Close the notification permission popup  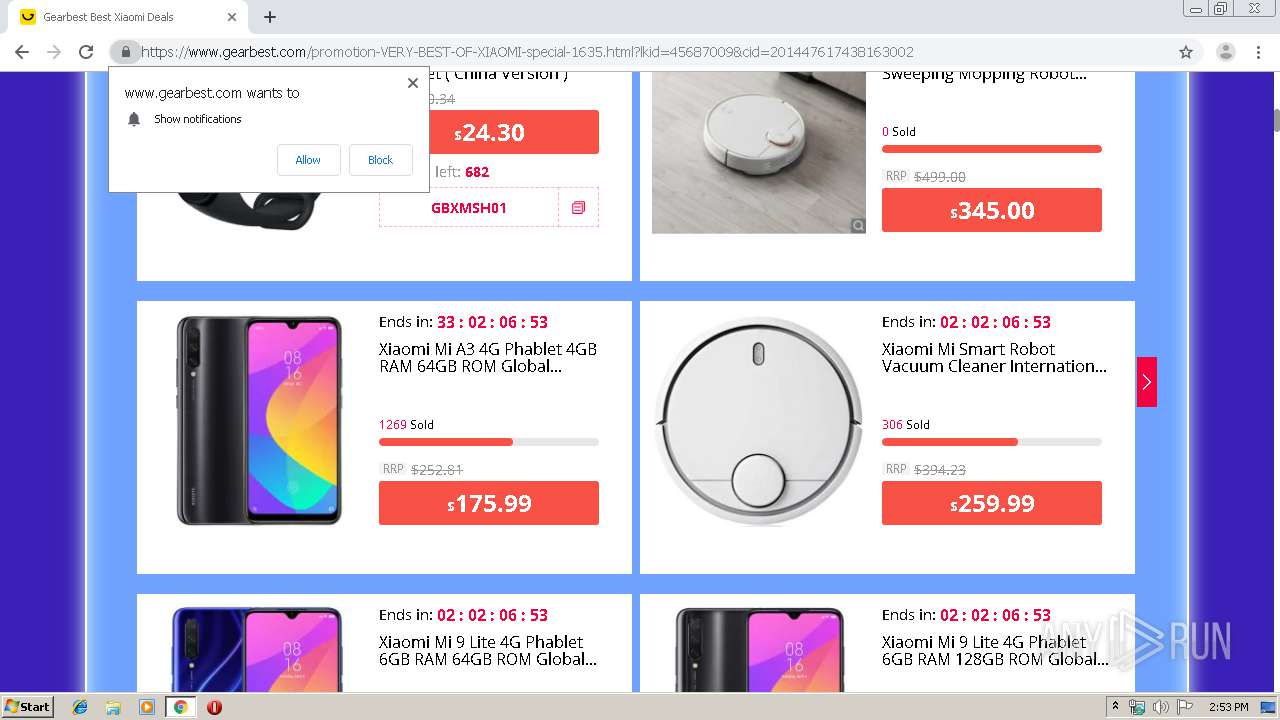coord(412,83)
